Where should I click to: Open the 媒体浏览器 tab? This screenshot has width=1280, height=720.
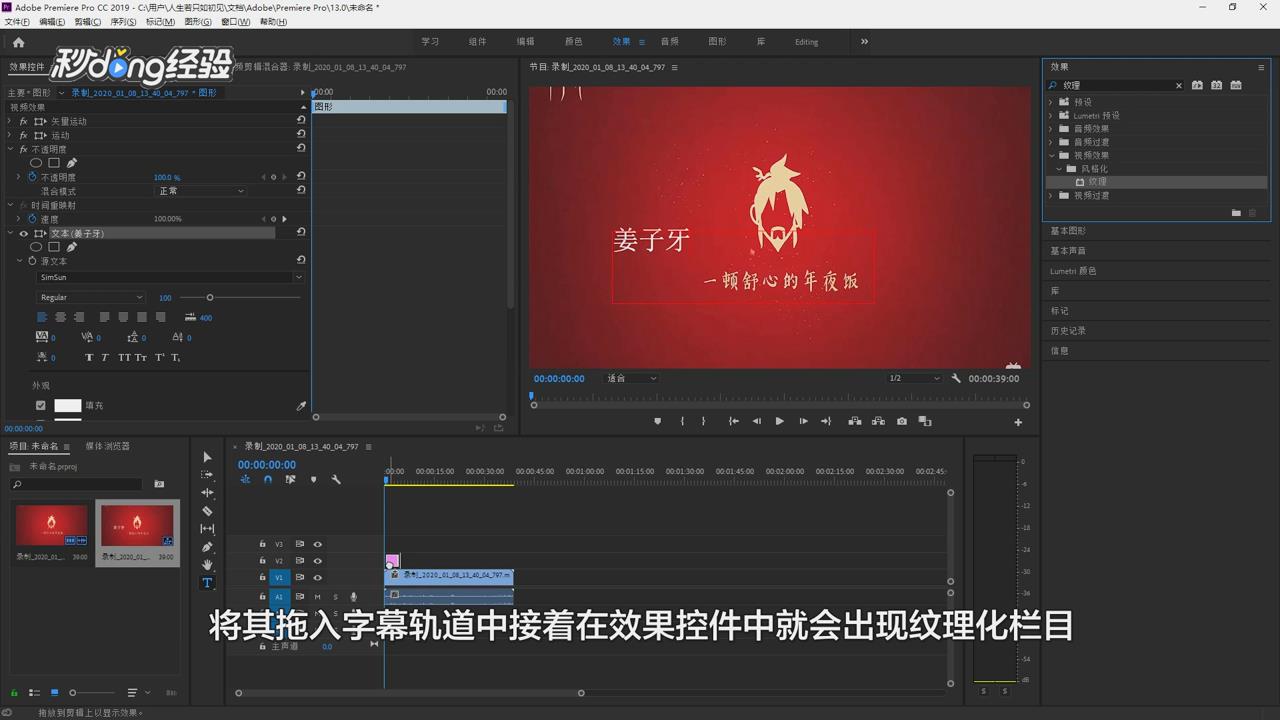107,446
